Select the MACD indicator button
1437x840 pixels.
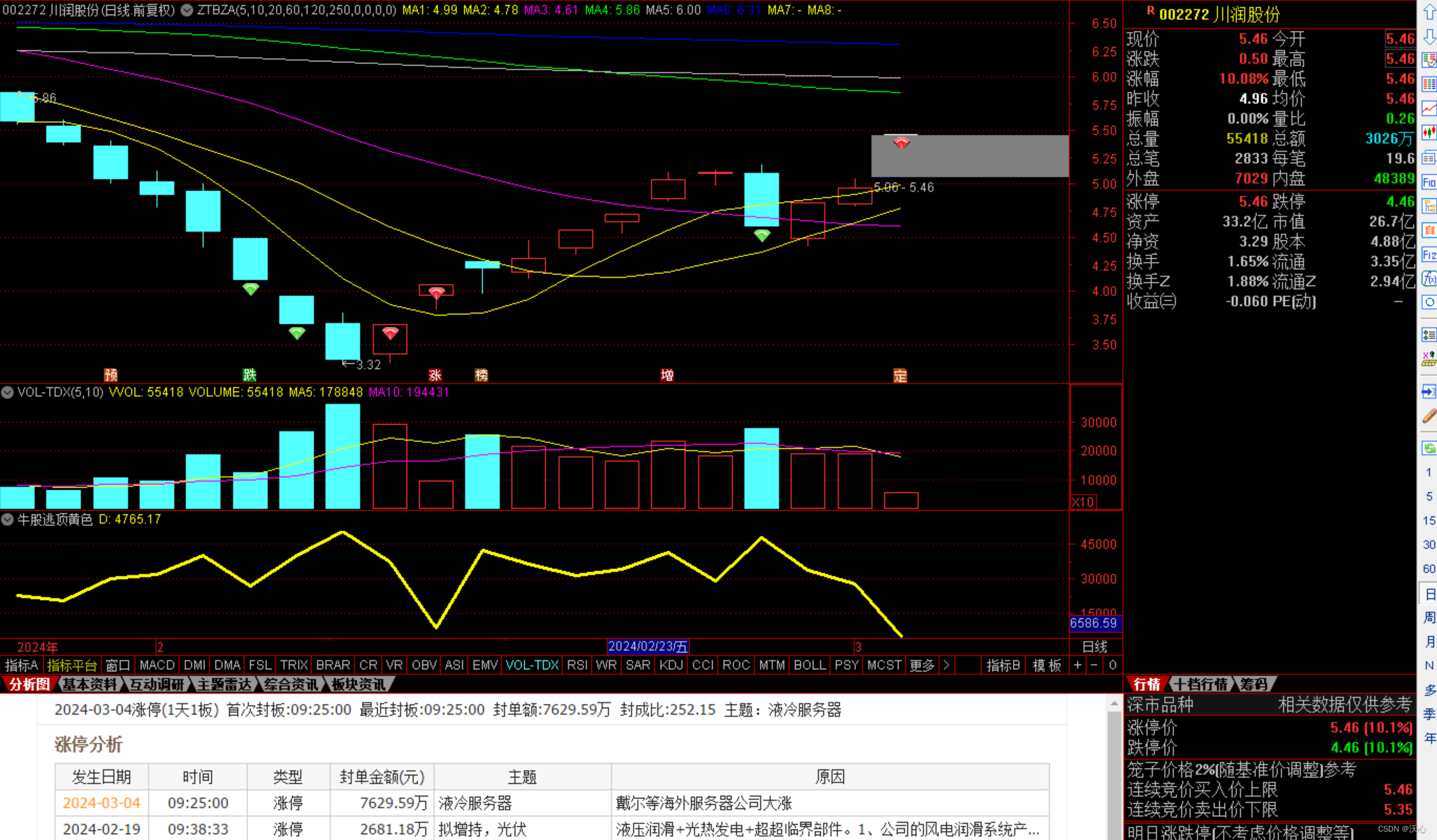click(157, 665)
